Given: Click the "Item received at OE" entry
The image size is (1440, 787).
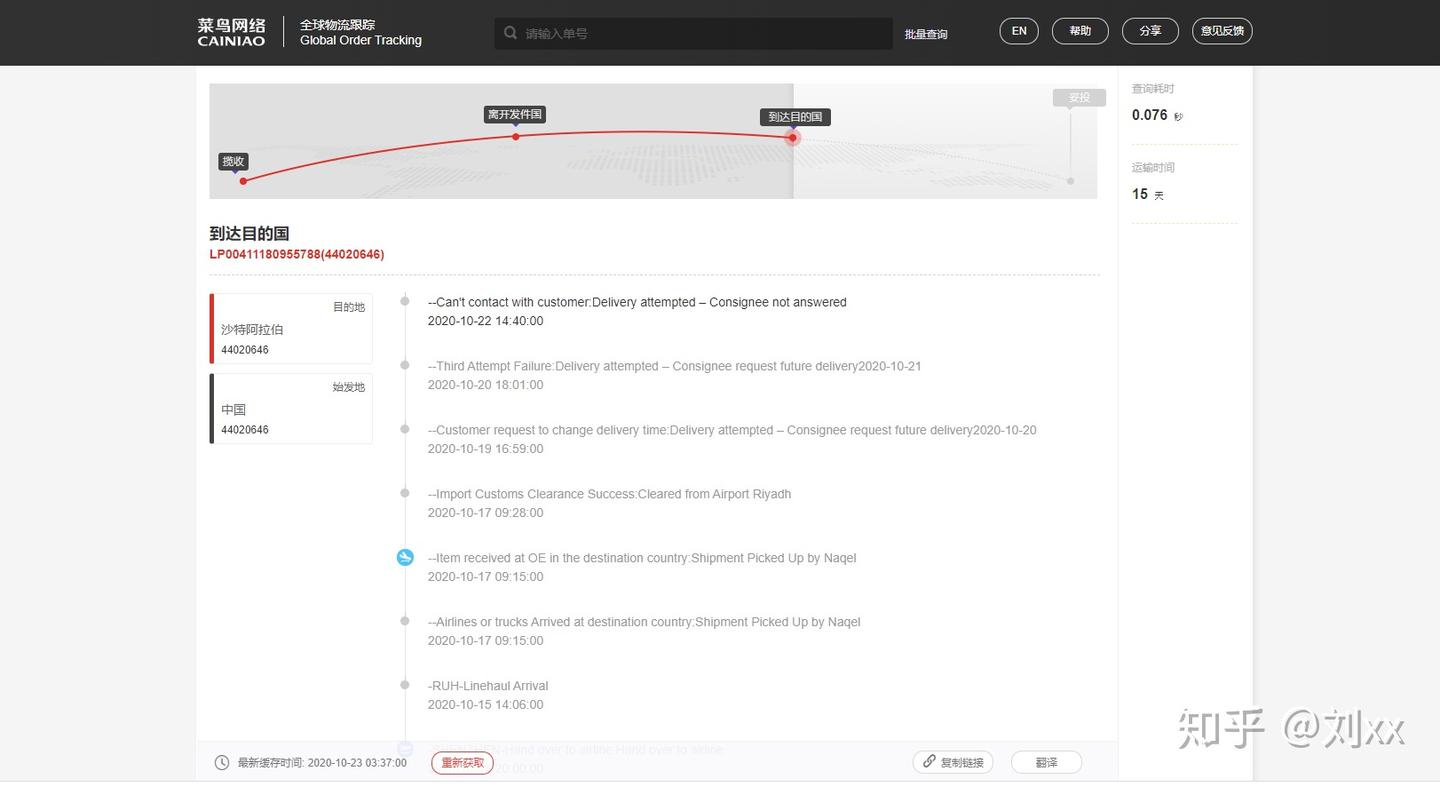Looking at the screenshot, I should (642, 558).
